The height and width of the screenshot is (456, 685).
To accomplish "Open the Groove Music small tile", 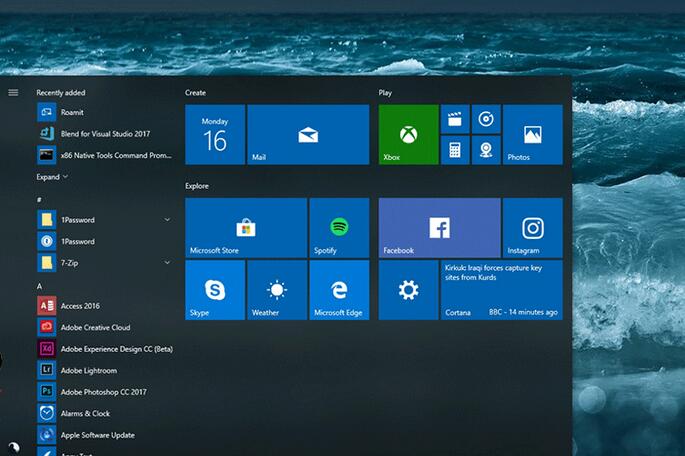I will coord(486,119).
